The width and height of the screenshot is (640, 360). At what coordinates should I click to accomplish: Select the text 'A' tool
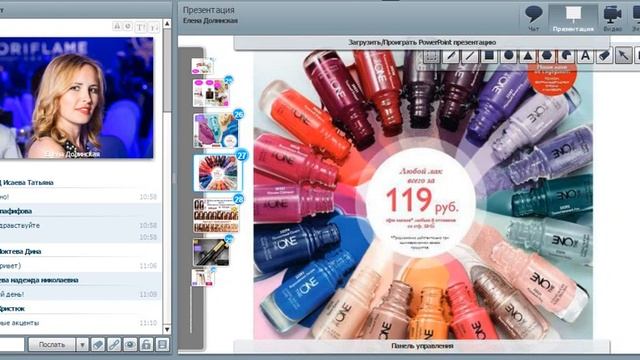[x=585, y=56]
